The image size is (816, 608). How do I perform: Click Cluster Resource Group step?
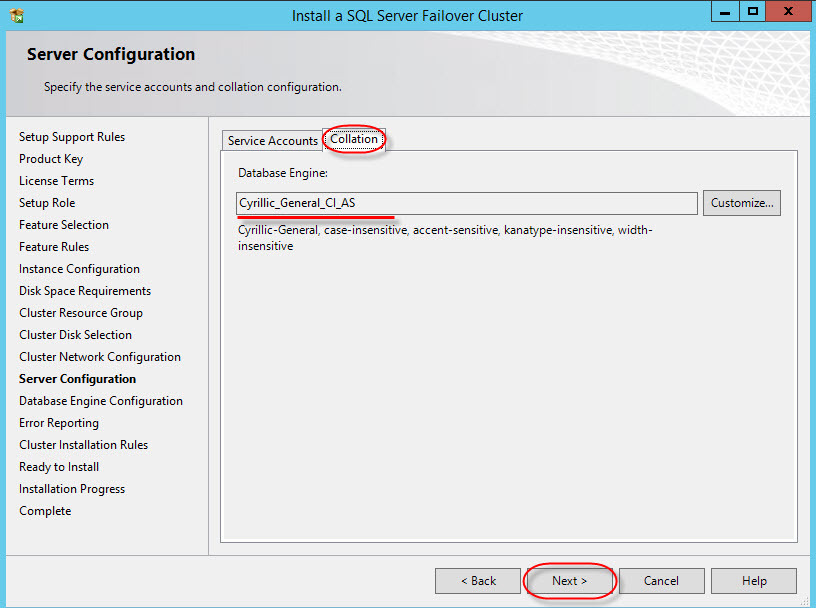pyautogui.click(x=81, y=313)
